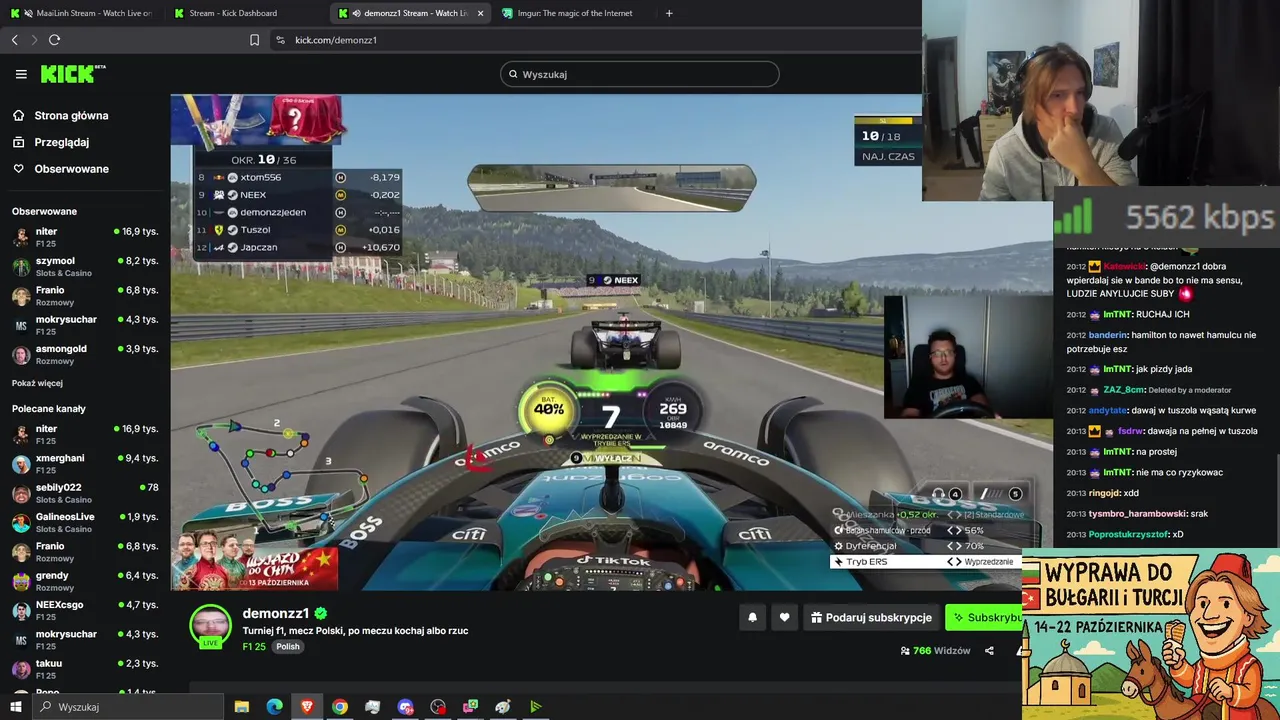Click the F1 25 category link under title
This screenshot has width=1280, height=720.
(x=254, y=646)
